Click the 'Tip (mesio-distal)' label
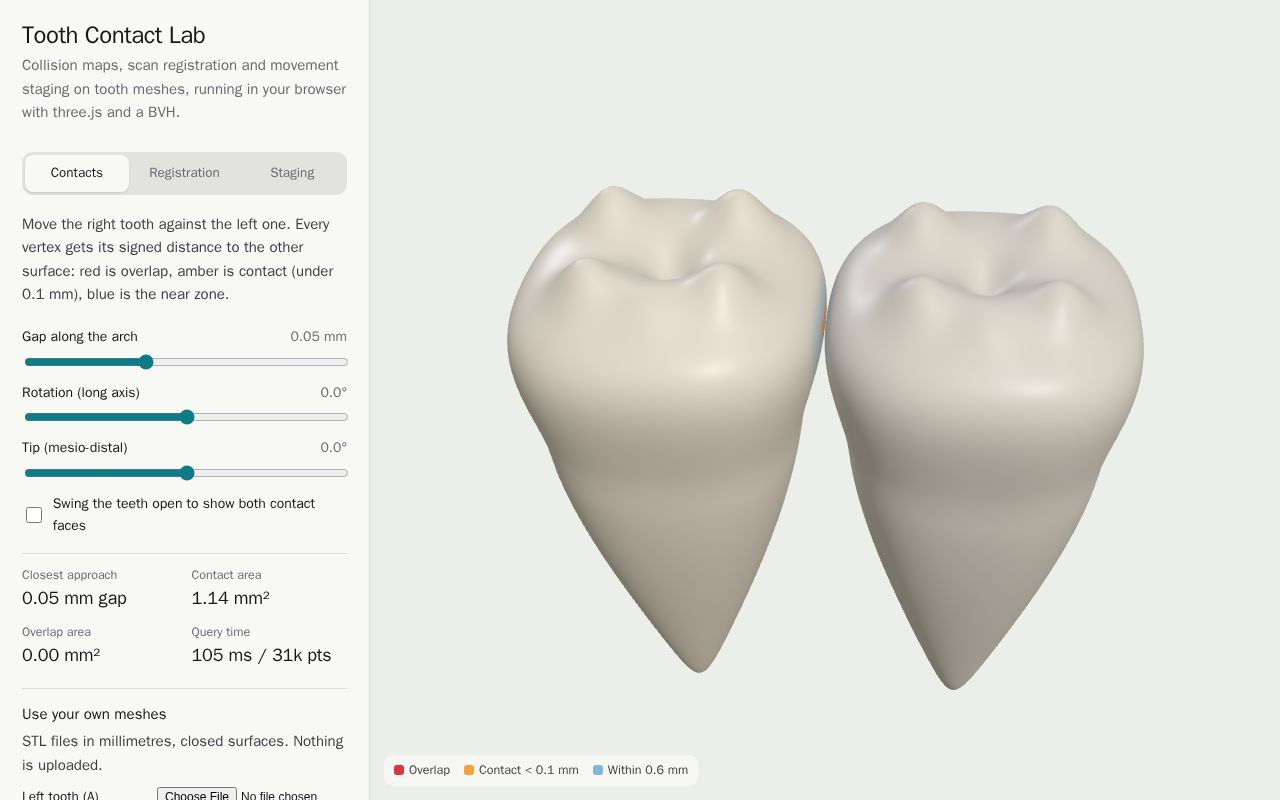The image size is (1280, 800). 75,448
